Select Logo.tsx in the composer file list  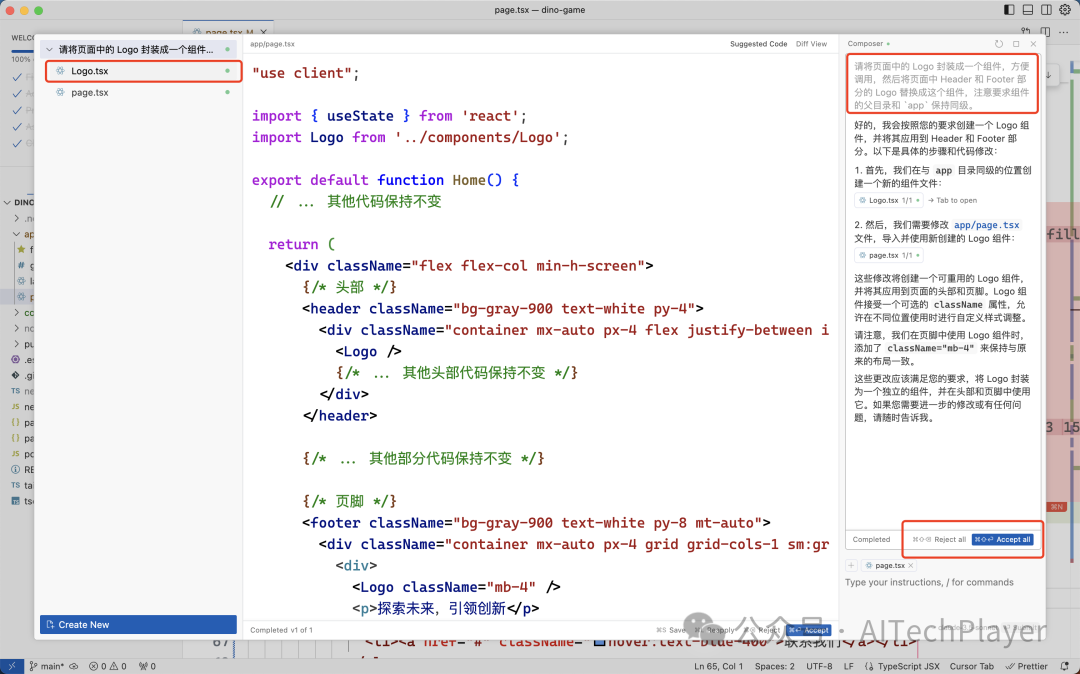pyautogui.click(x=90, y=71)
